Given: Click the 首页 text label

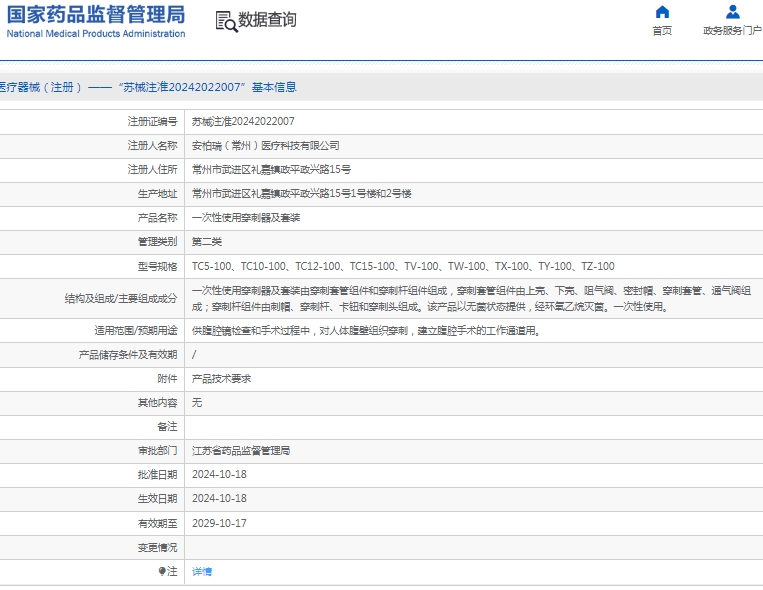Looking at the screenshot, I should 662,31.
